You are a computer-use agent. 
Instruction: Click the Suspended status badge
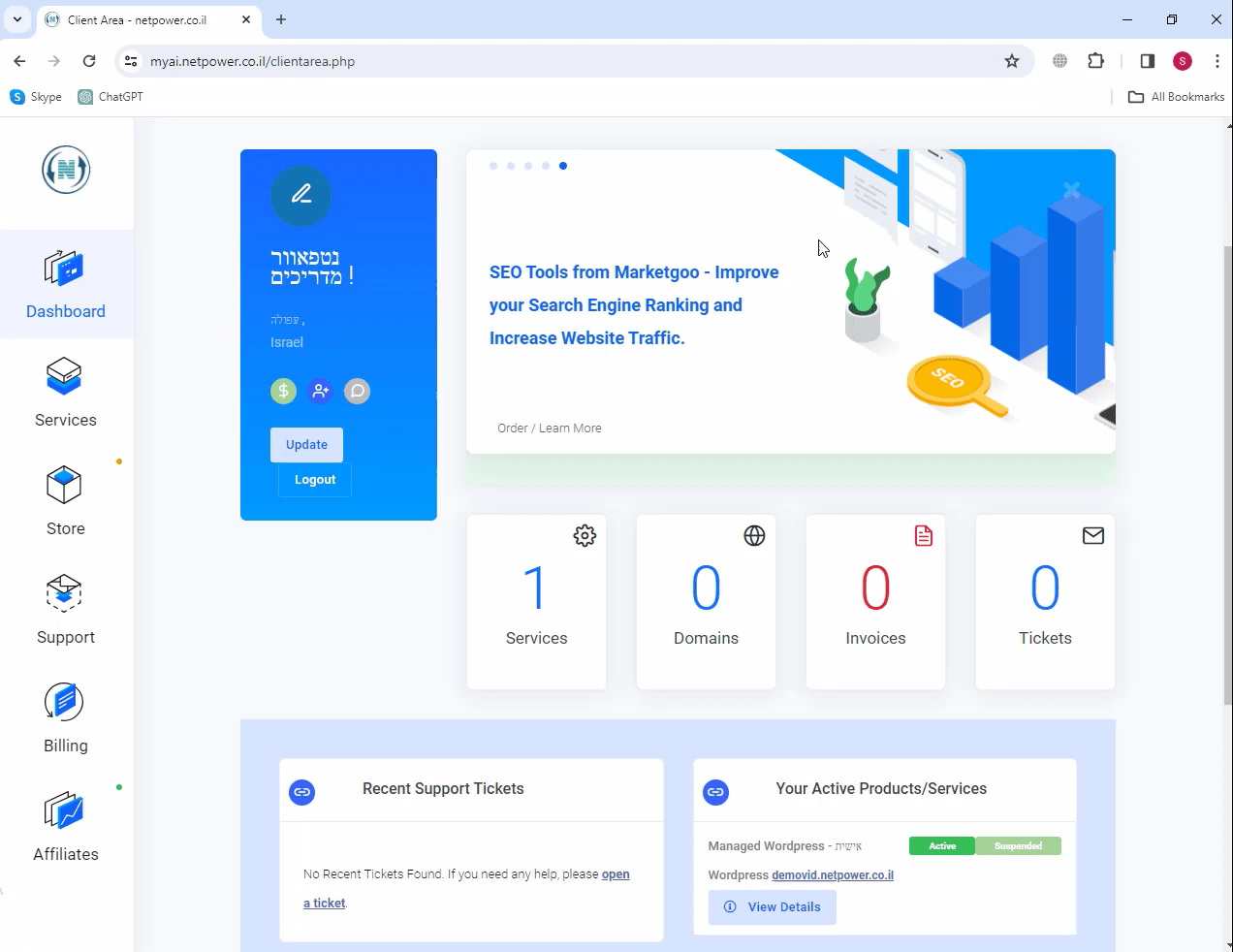[1018, 846]
